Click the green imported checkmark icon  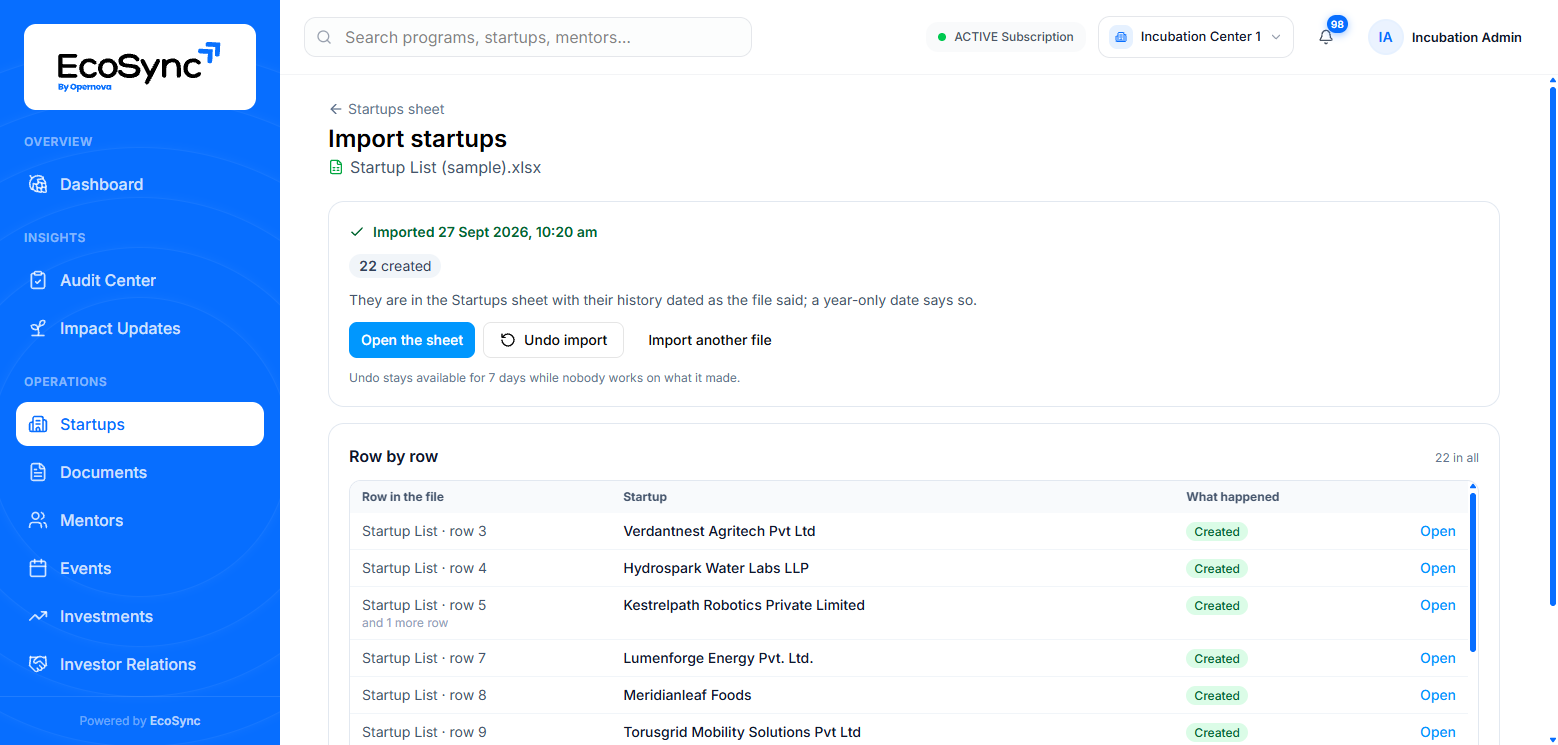(x=357, y=232)
